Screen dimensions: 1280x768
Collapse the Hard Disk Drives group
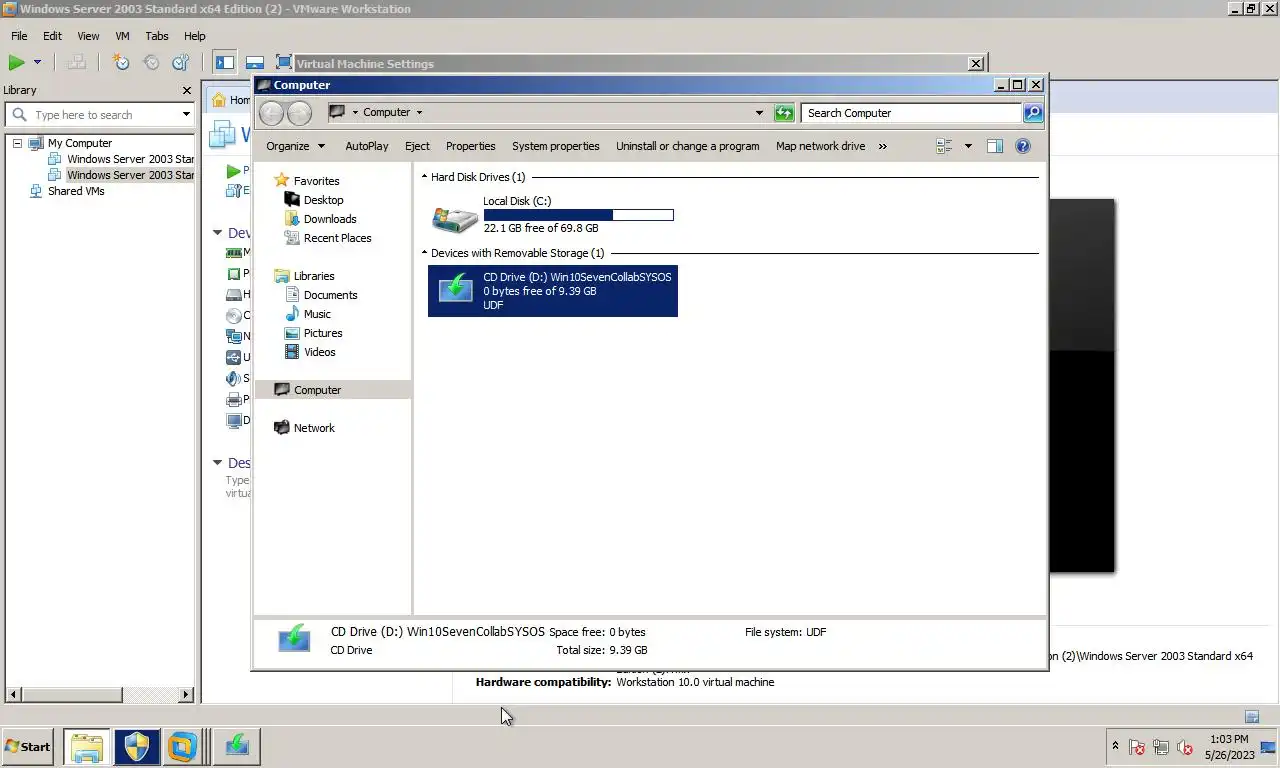pos(424,177)
